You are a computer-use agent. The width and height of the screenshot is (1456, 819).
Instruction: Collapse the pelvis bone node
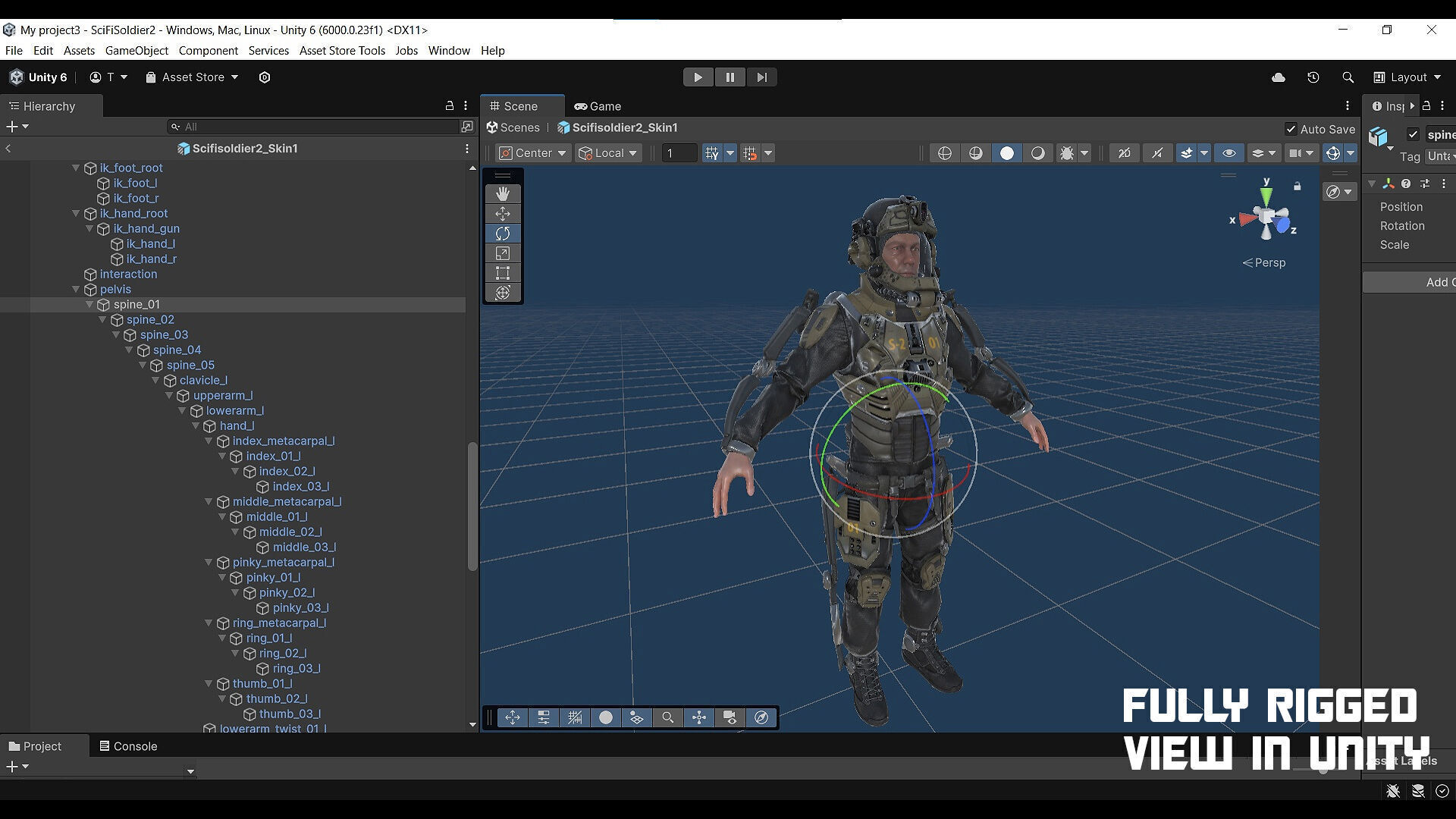click(76, 290)
